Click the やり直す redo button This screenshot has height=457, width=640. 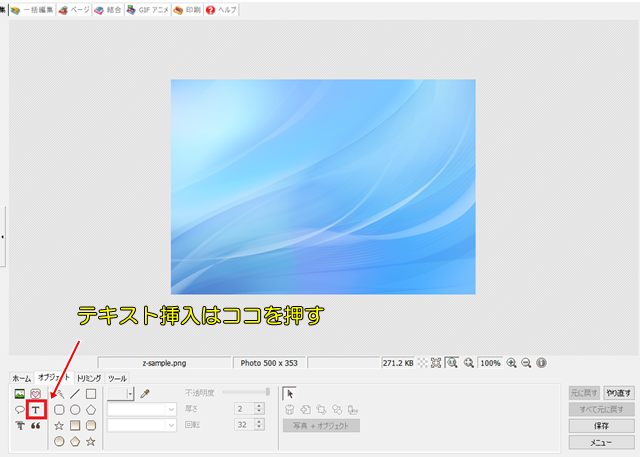click(619, 393)
